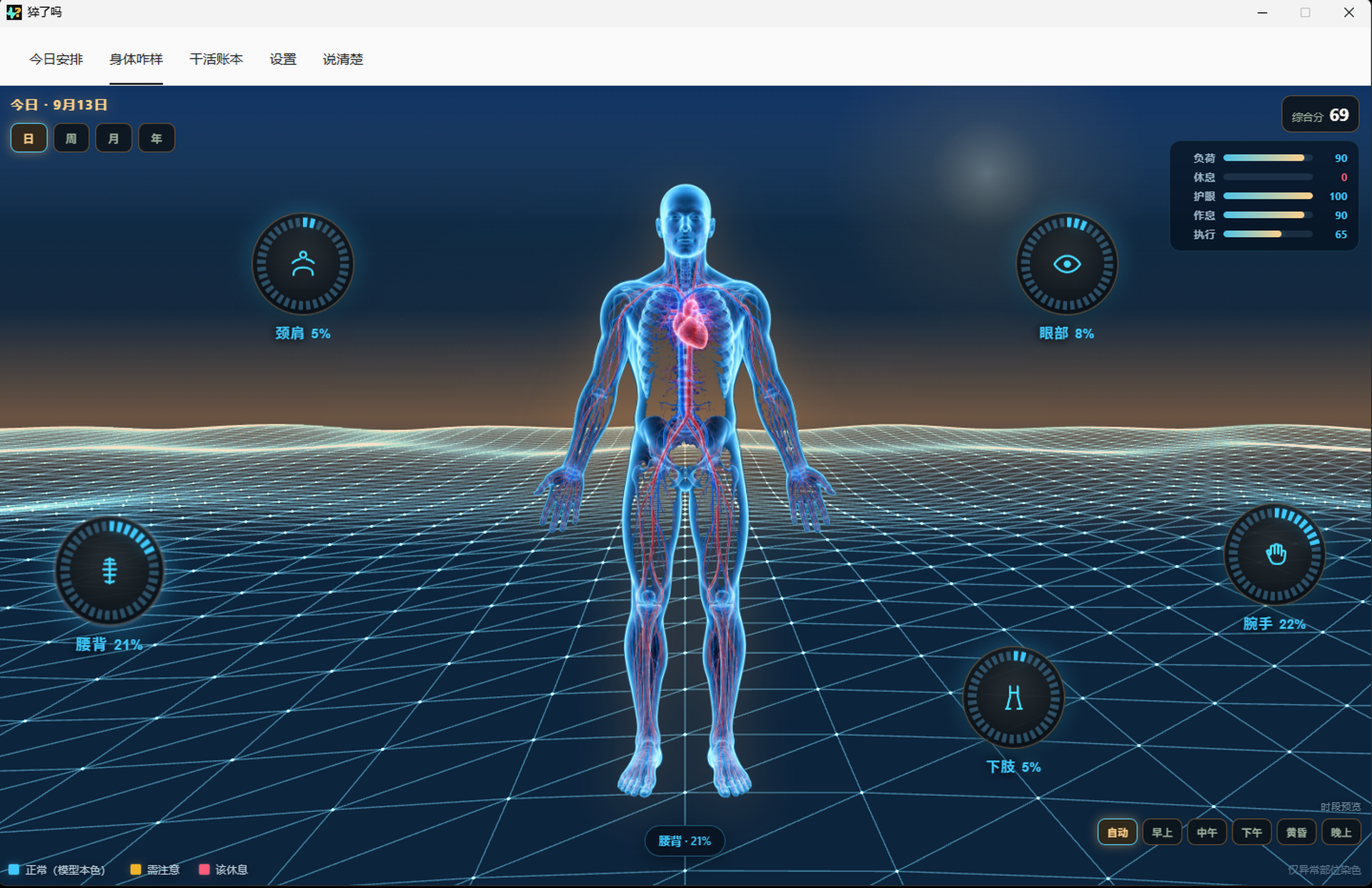
Task: Click the blue 正常 legend swatch
Action: 14,869
